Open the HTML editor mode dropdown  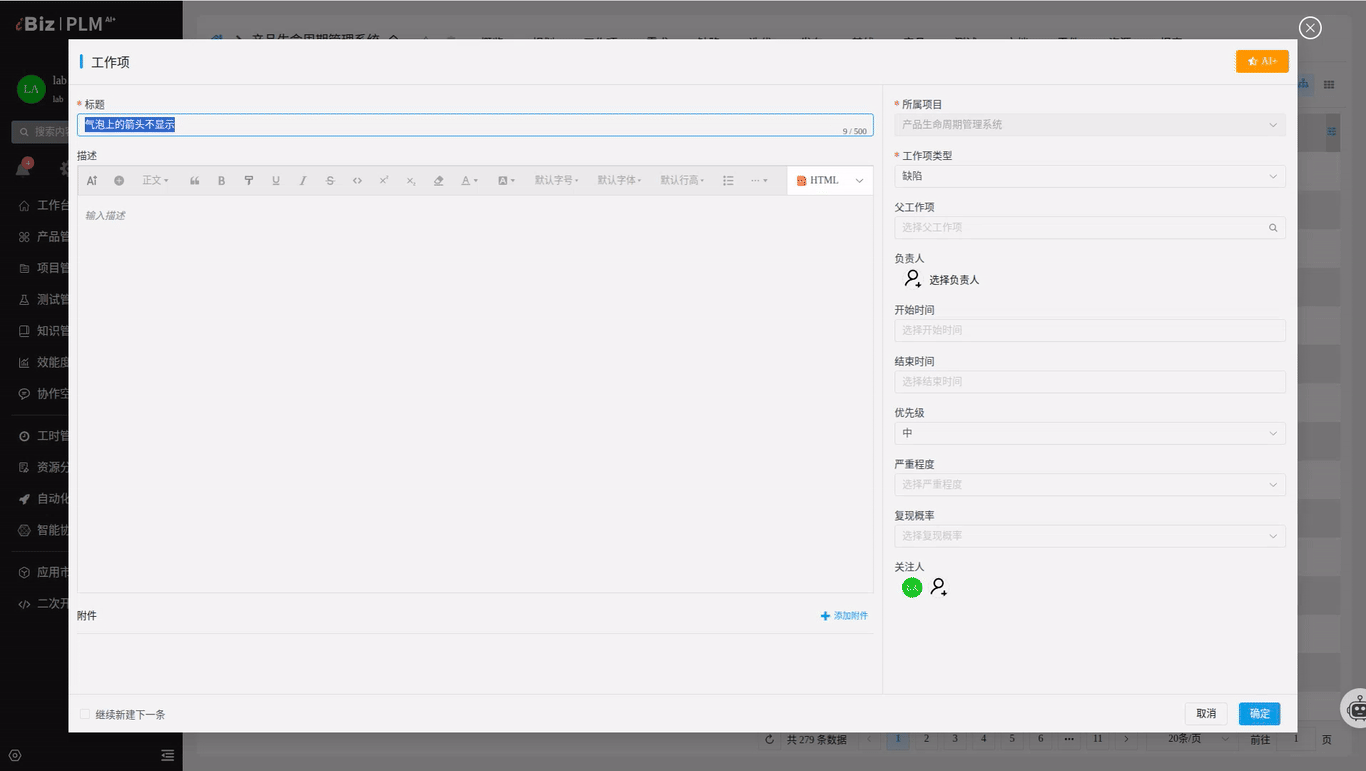pyautogui.click(x=830, y=181)
